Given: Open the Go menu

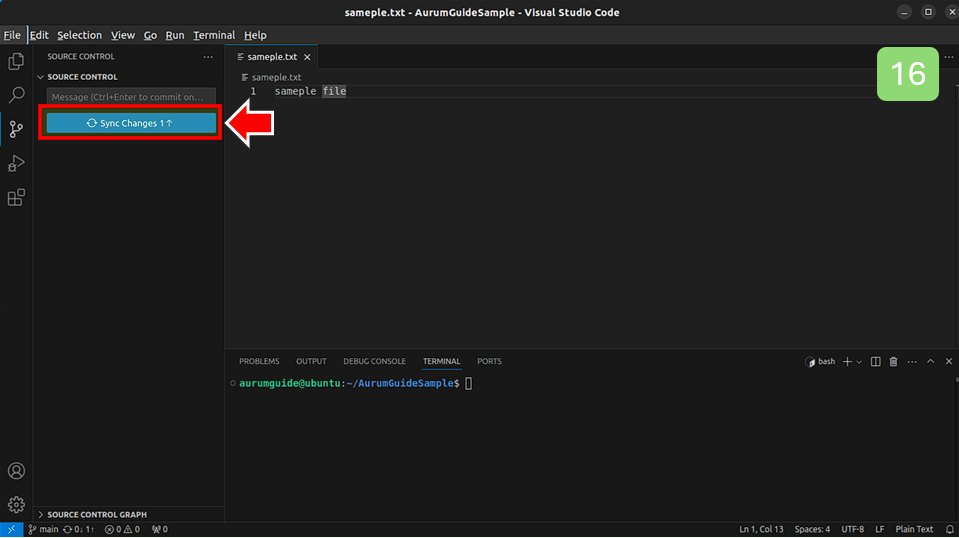Looking at the screenshot, I should [150, 35].
